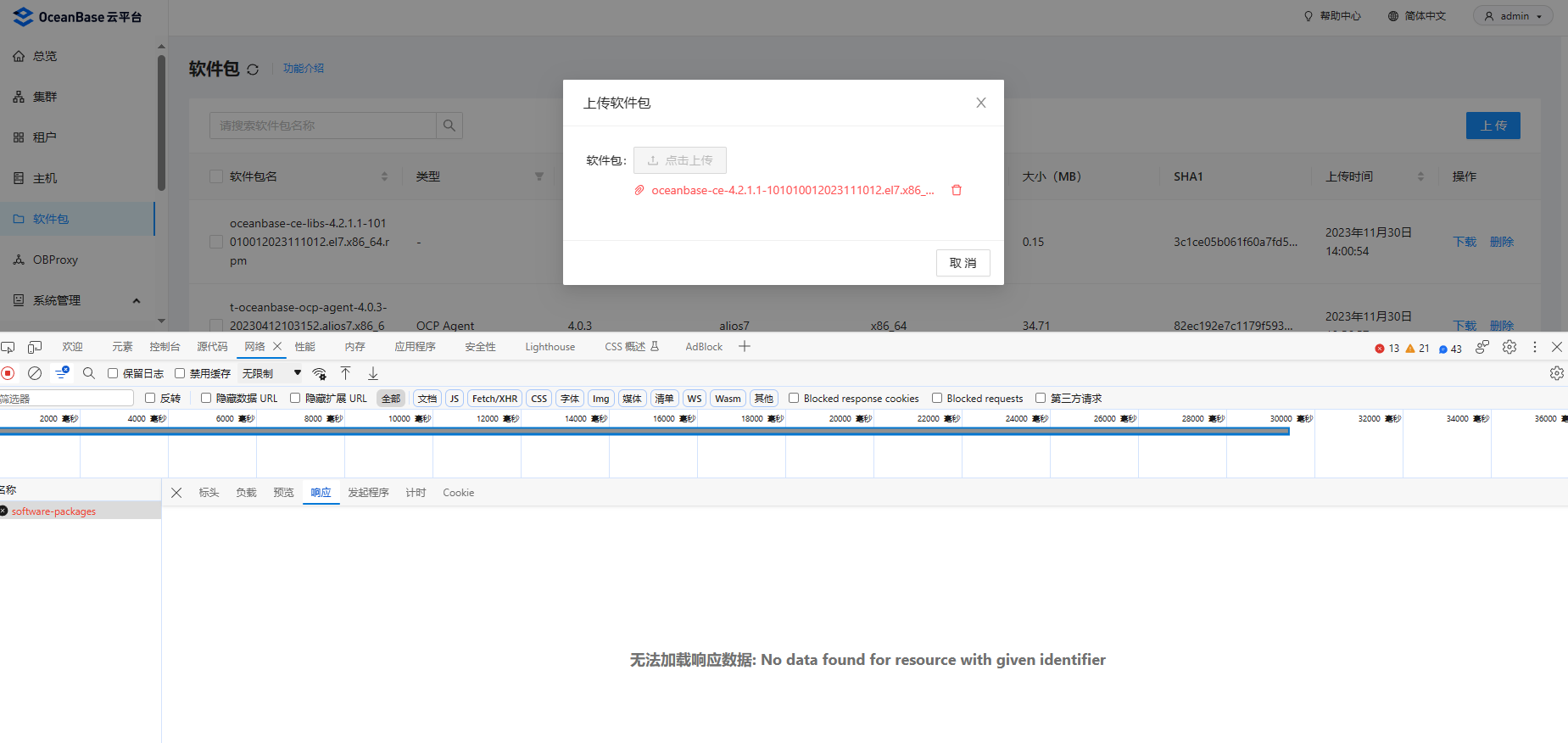Open the 无限制 throttling dropdown

tap(271, 373)
